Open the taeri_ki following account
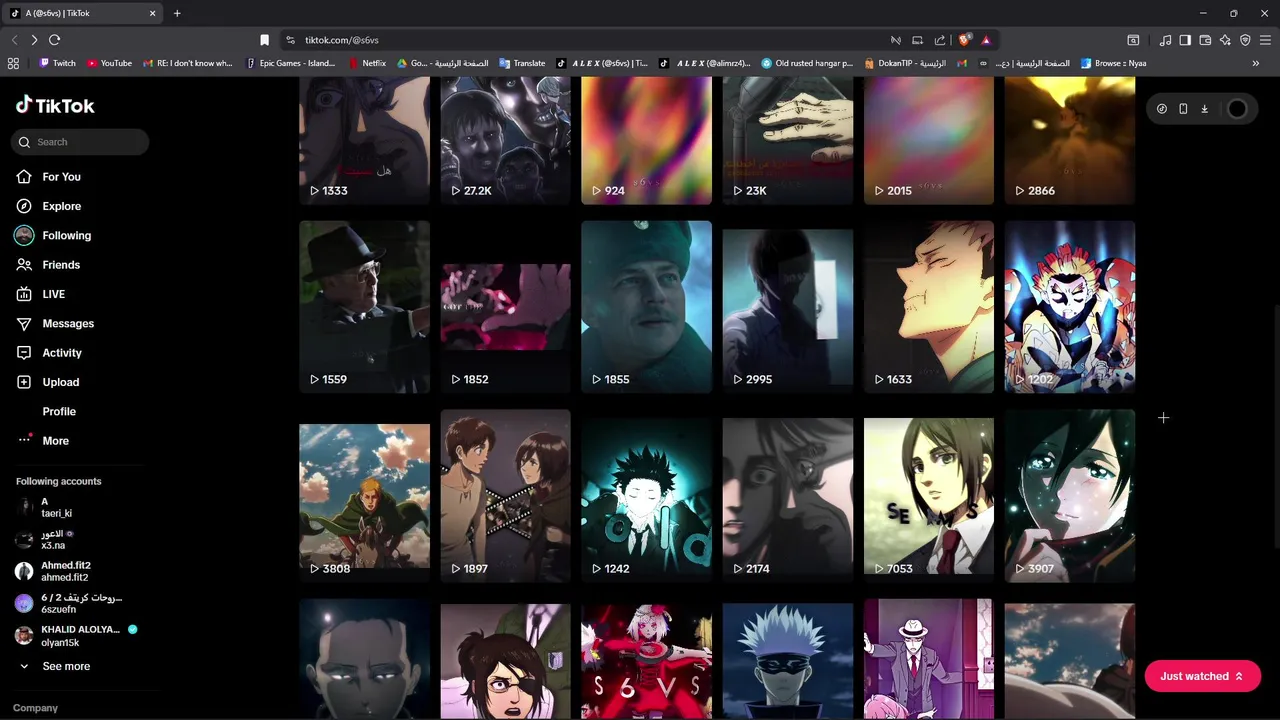 click(x=45, y=507)
